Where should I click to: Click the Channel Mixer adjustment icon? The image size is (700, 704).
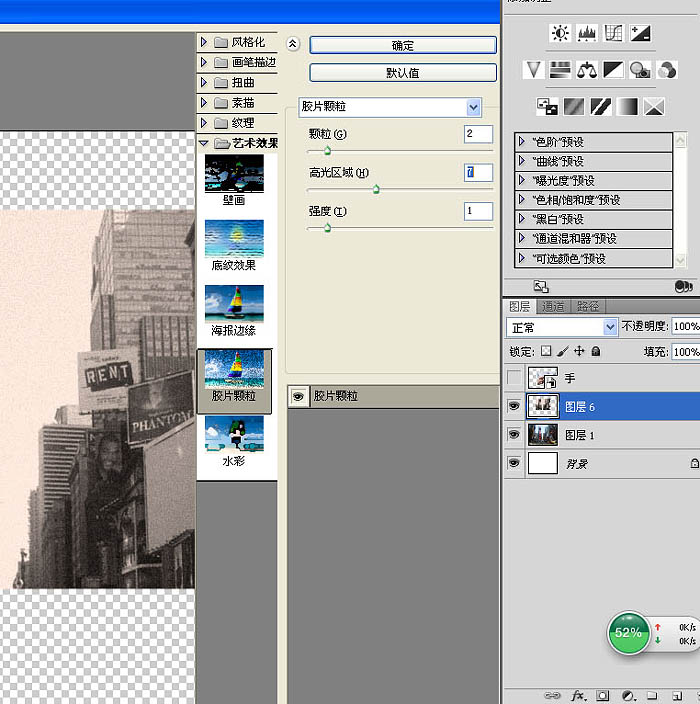point(667,70)
